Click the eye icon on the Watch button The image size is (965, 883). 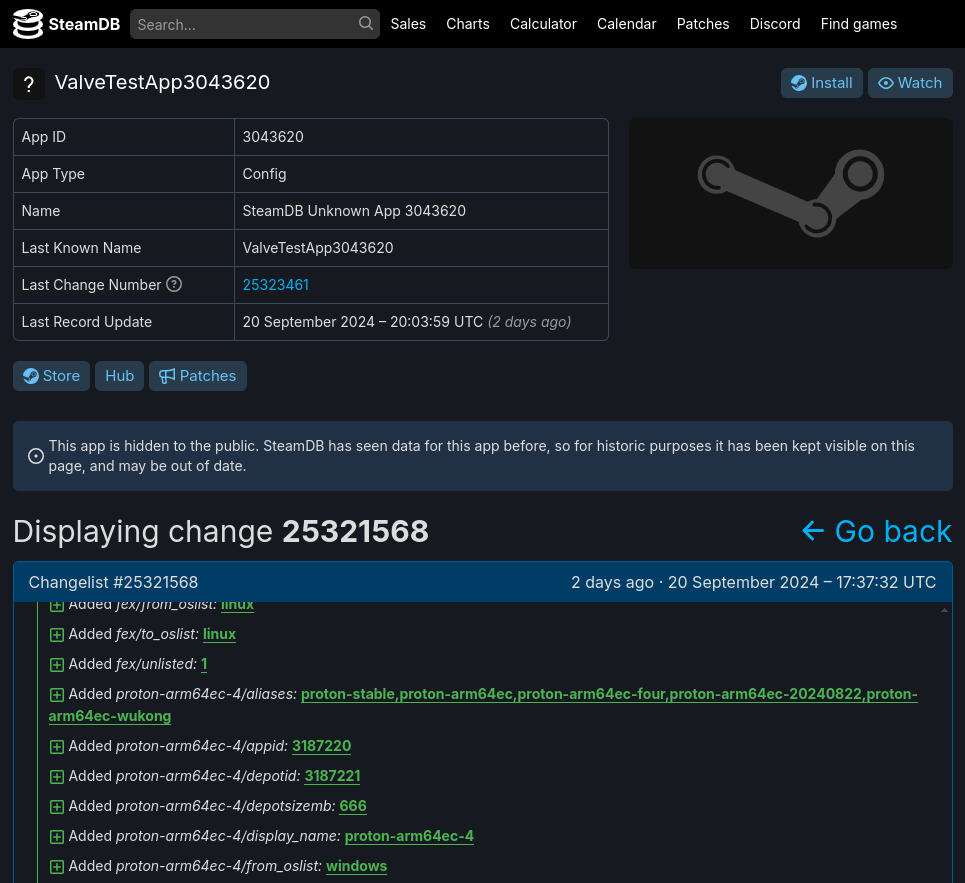(x=886, y=83)
